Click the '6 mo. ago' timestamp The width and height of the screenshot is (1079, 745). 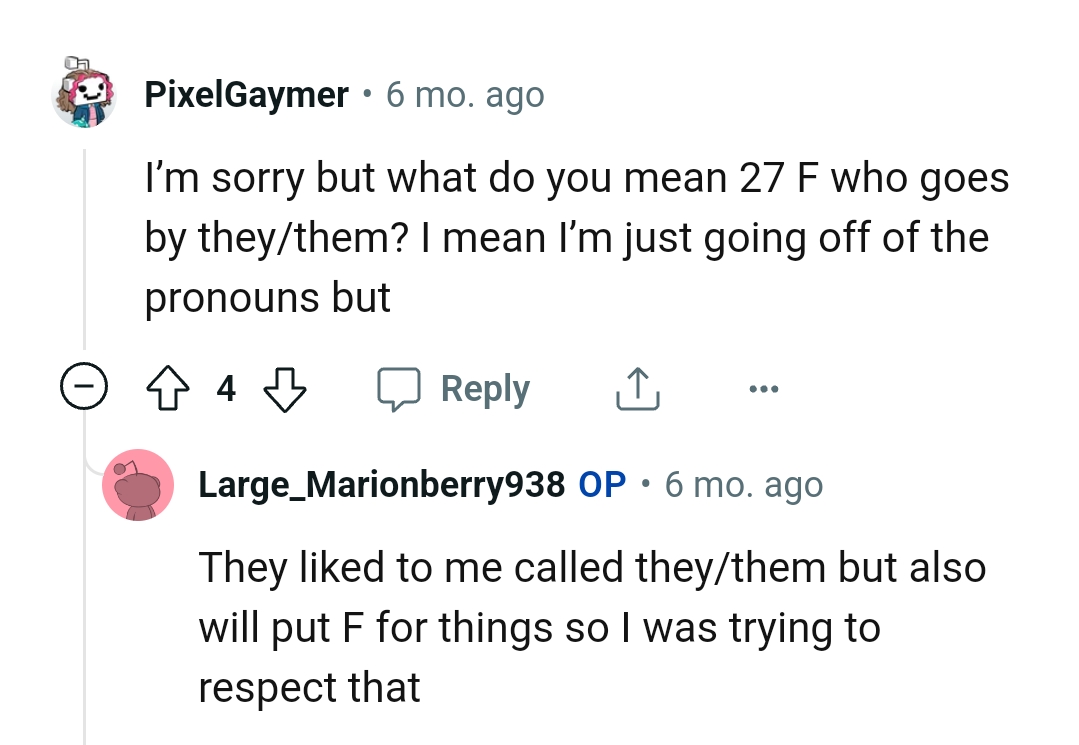466,93
